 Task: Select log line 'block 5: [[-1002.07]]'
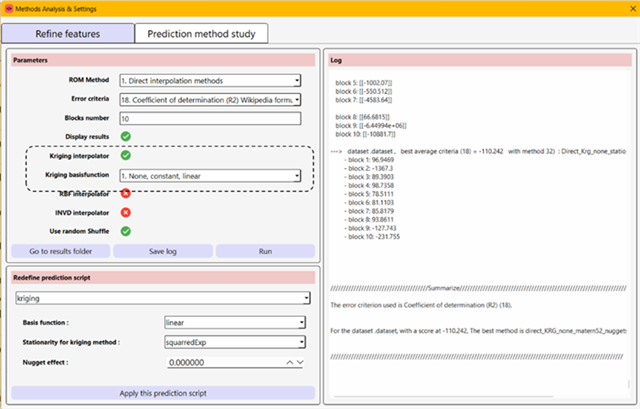tap(364, 83)
